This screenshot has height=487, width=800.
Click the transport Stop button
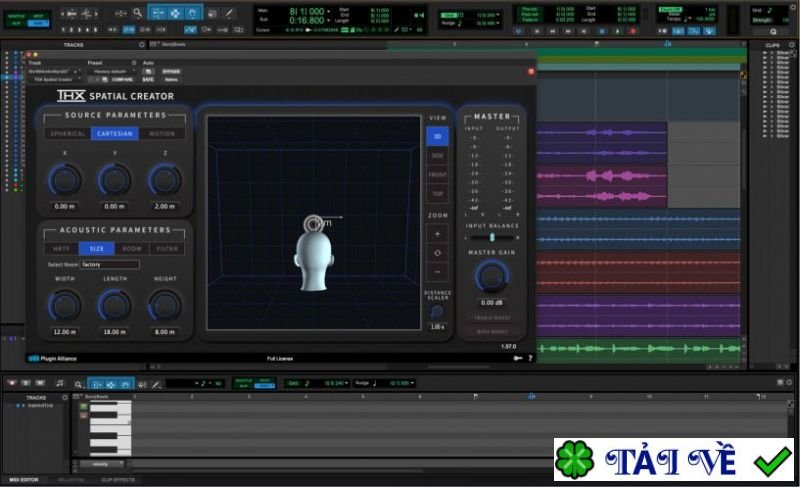602,31
